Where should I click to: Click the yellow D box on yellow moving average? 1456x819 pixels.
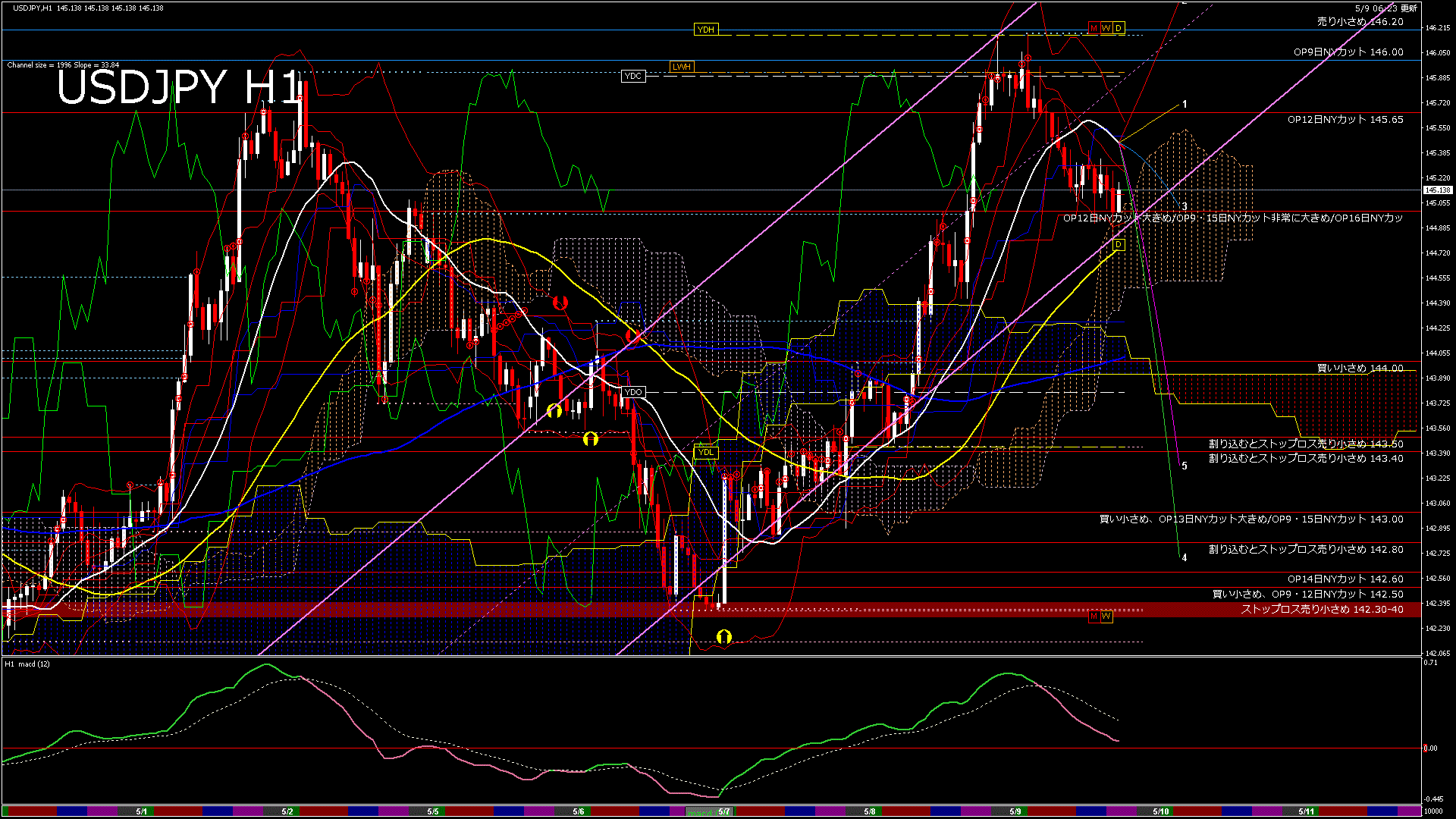pos(1118,244)
